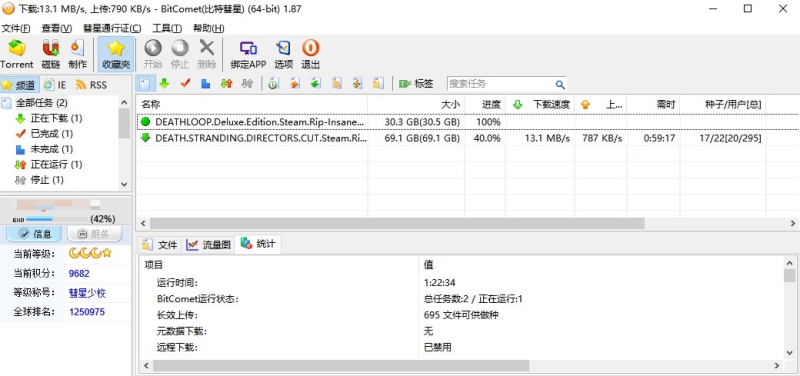This screenshot has height=376, width=800.
Task: Open the 工具(T) menu
Action: (167, 29)
